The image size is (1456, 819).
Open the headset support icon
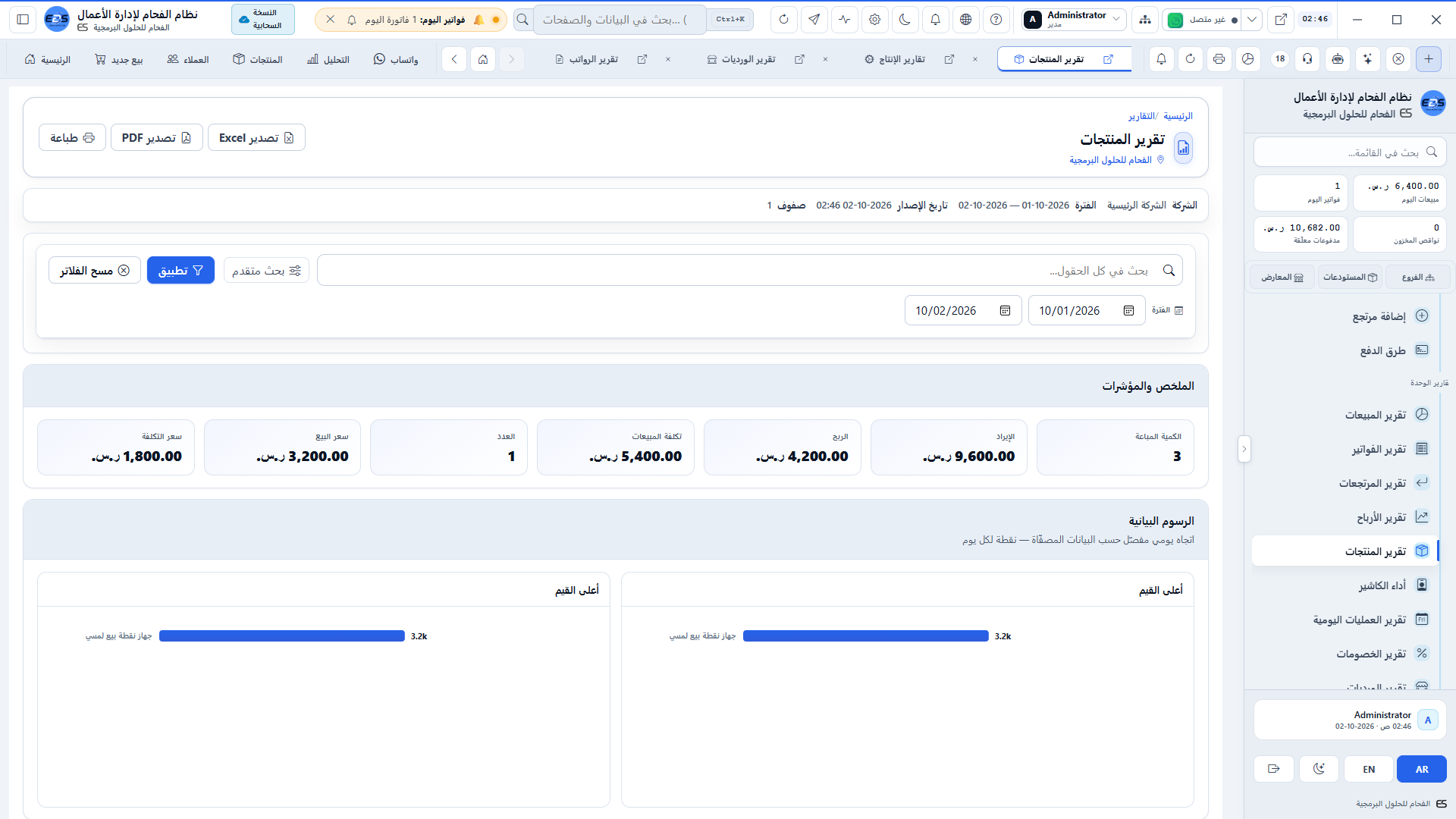point(1308,59)
